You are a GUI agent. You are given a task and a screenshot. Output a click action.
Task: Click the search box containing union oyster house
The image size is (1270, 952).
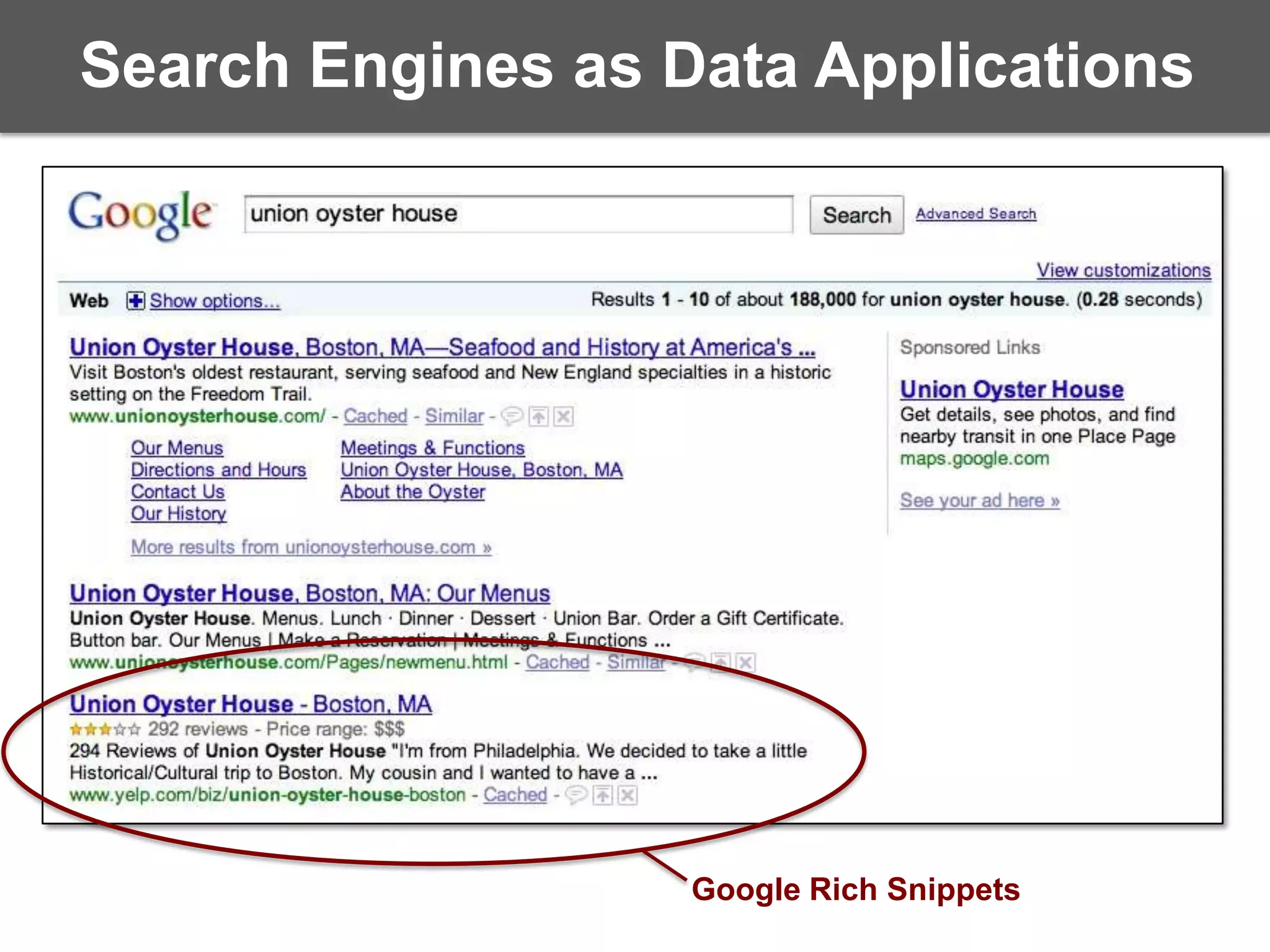click(518, 214)
